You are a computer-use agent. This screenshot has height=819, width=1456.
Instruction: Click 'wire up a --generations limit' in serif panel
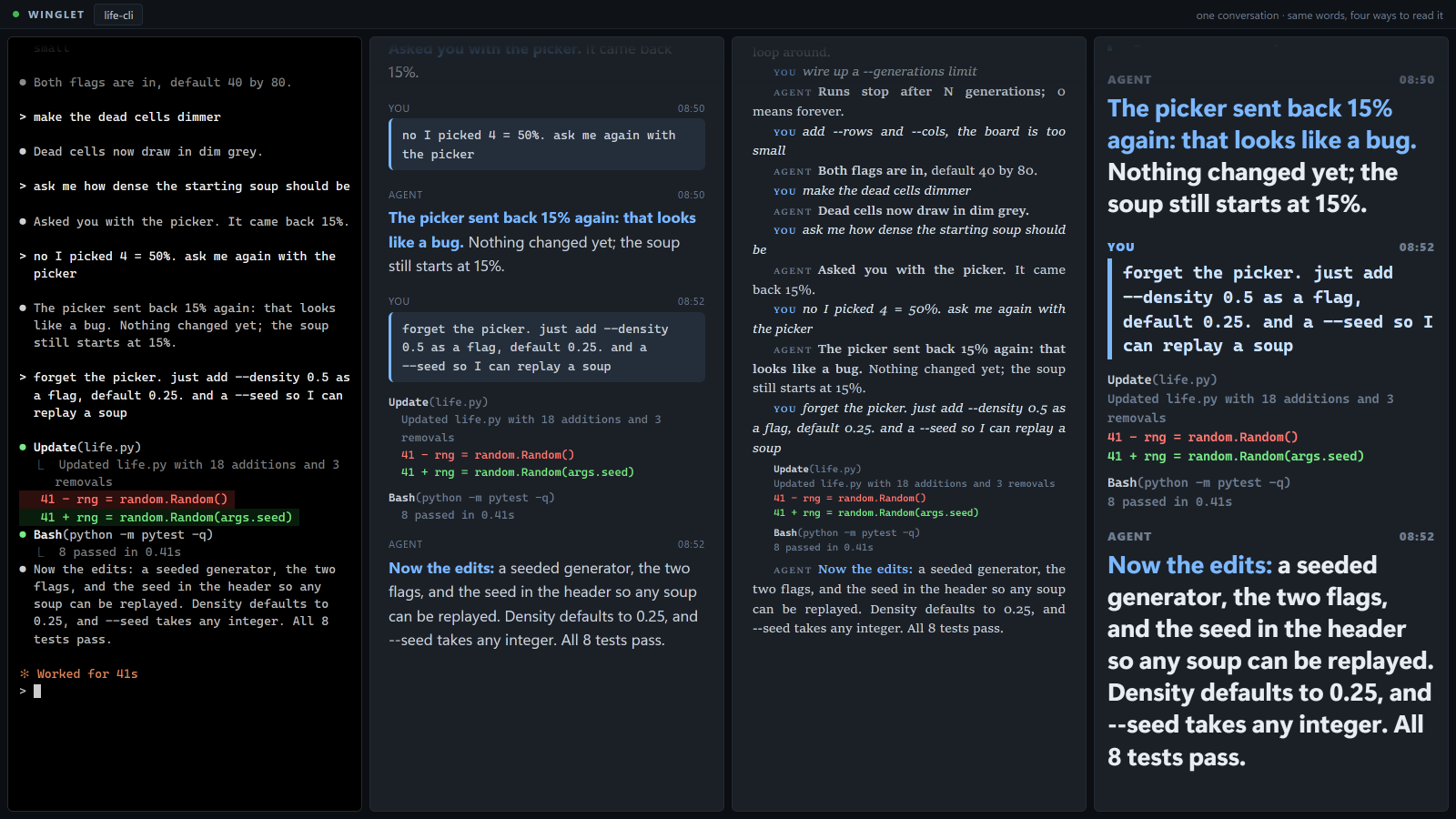pyautogui.click(x=889, y=71)
